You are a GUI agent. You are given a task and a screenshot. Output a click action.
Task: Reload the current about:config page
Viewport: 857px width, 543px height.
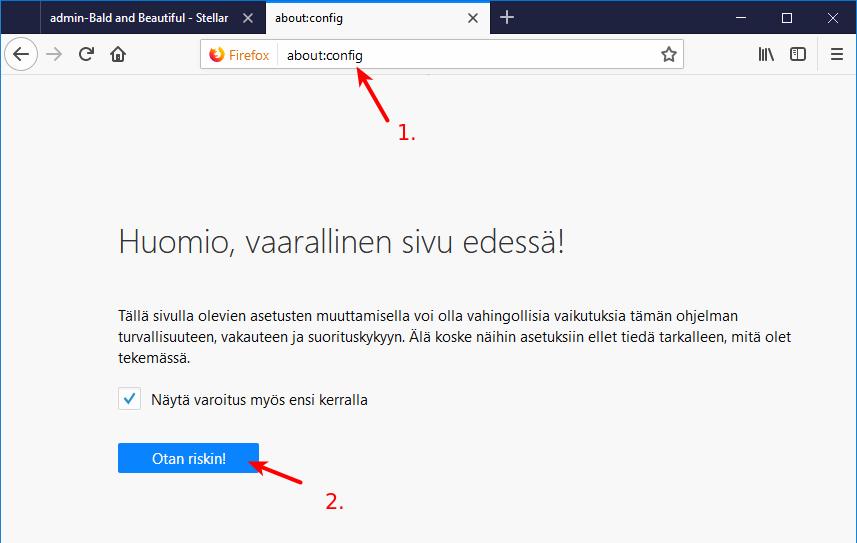tap(86, 55)
